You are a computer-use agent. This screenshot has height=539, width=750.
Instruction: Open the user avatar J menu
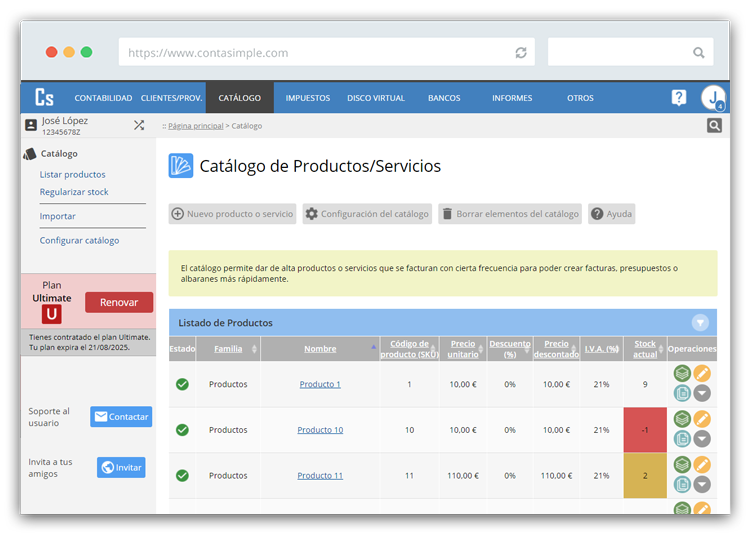tap(712, 98)
